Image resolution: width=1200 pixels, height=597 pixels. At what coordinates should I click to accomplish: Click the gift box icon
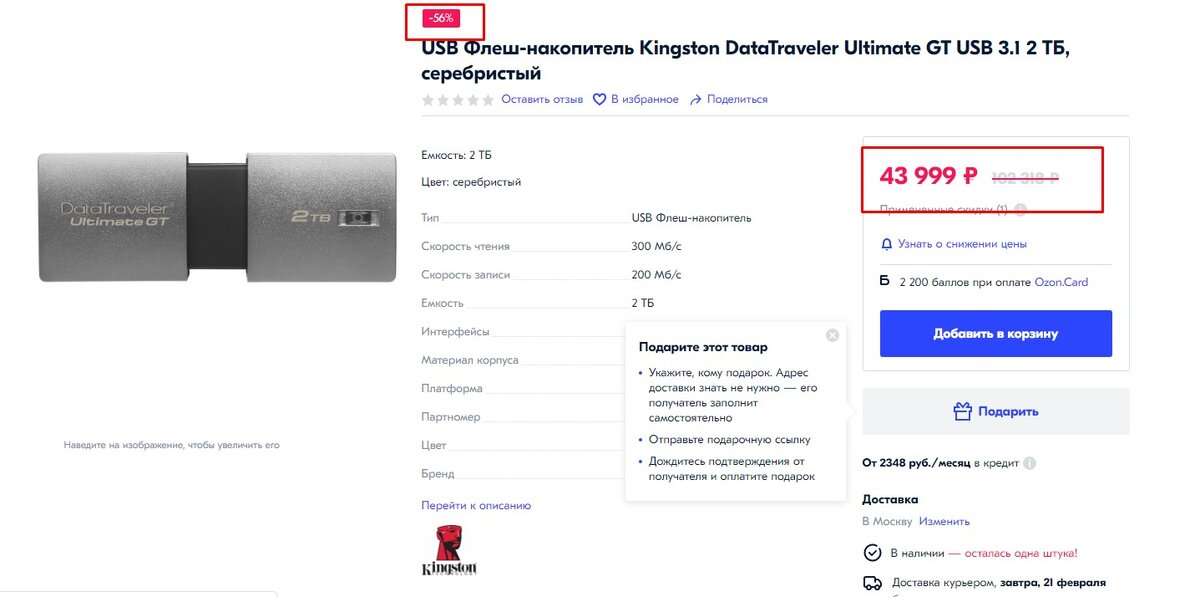(962, 411)
